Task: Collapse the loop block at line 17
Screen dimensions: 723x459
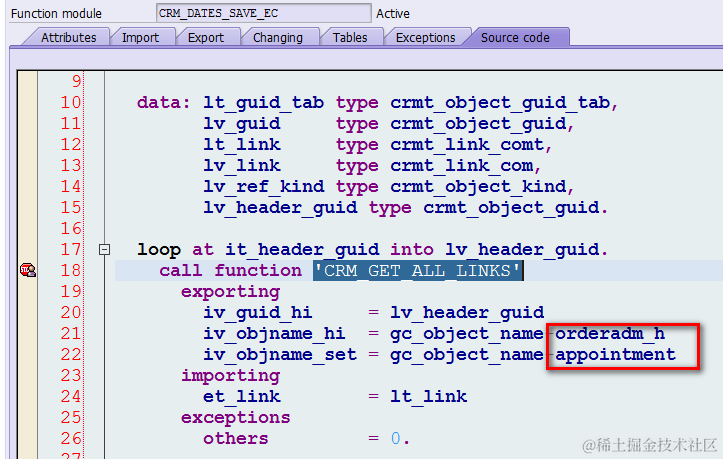Action: (105, 250)
